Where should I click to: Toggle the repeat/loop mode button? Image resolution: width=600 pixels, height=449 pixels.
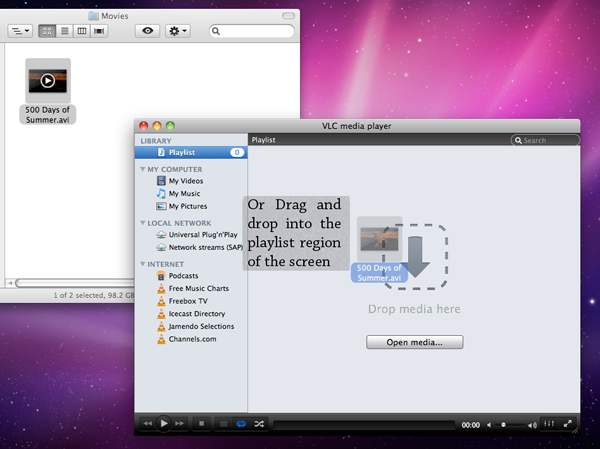pyautogui.click(x=240, y=424)
